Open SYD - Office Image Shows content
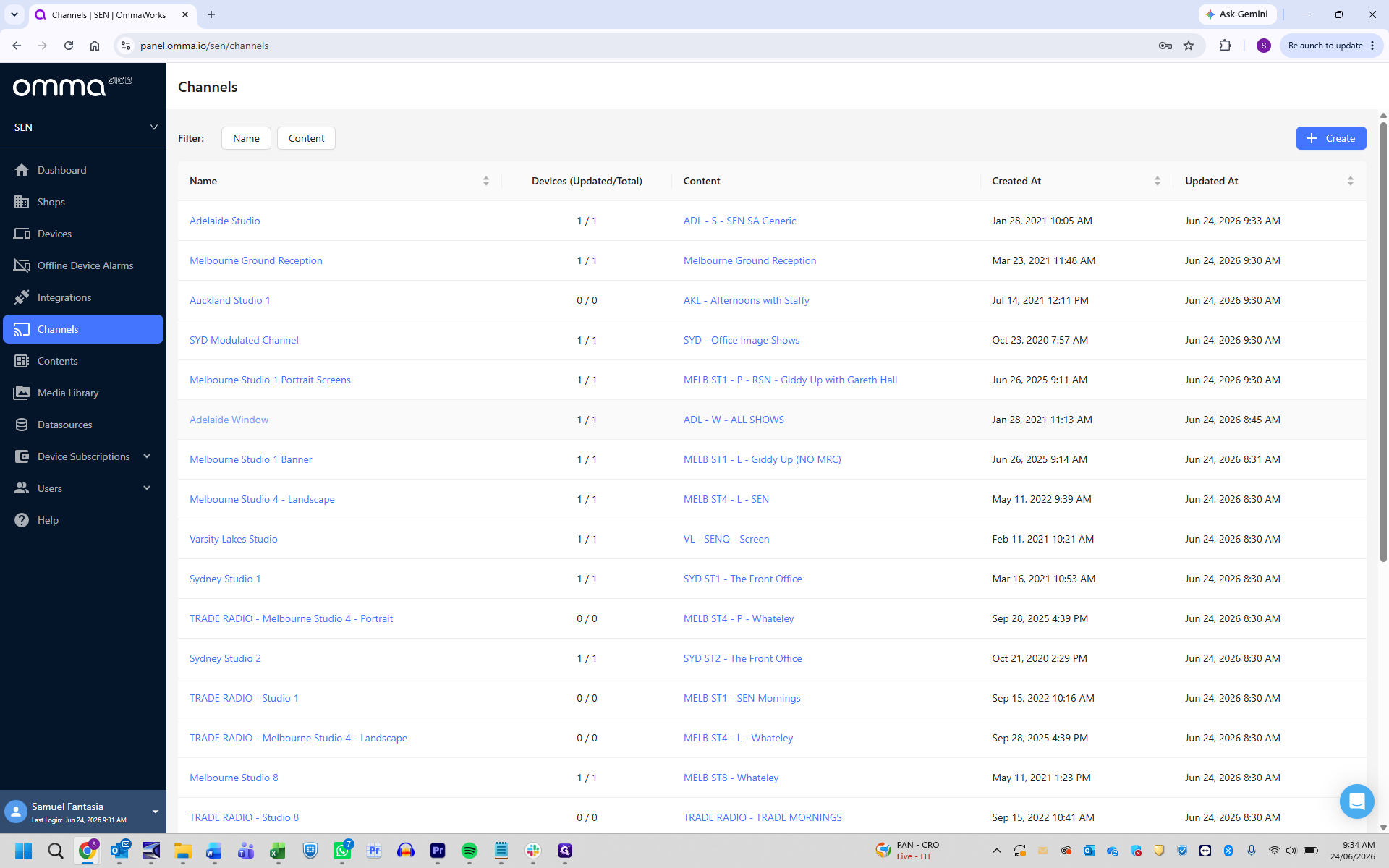The height and width of the screenshot is (868, 1389). coord(742,340)
